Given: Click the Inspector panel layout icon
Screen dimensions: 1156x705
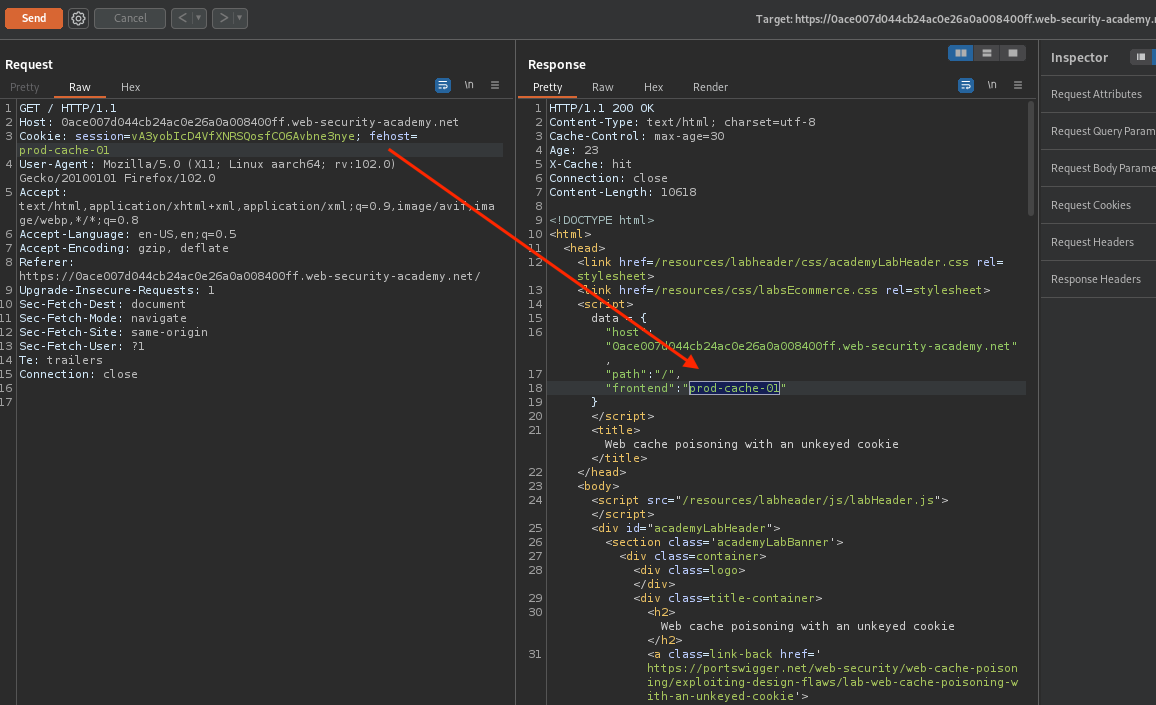Looking at the screenshot, I should pyautogui.click(x=1140, y=58).
